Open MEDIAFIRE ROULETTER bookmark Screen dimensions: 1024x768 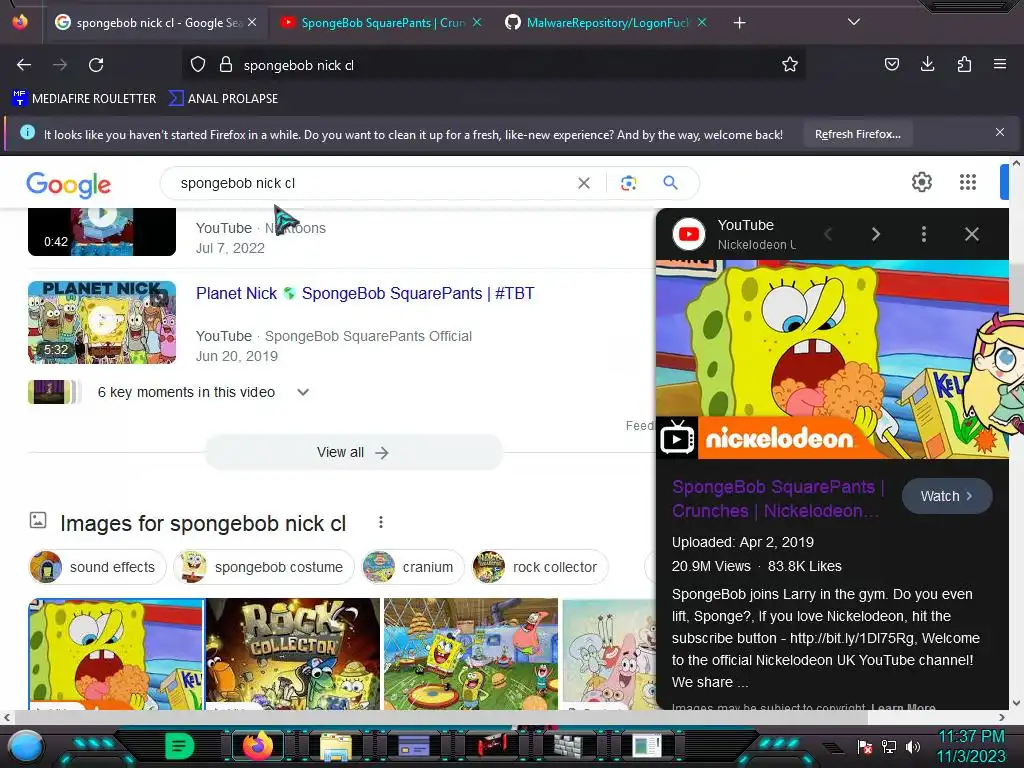coord(84,99)
